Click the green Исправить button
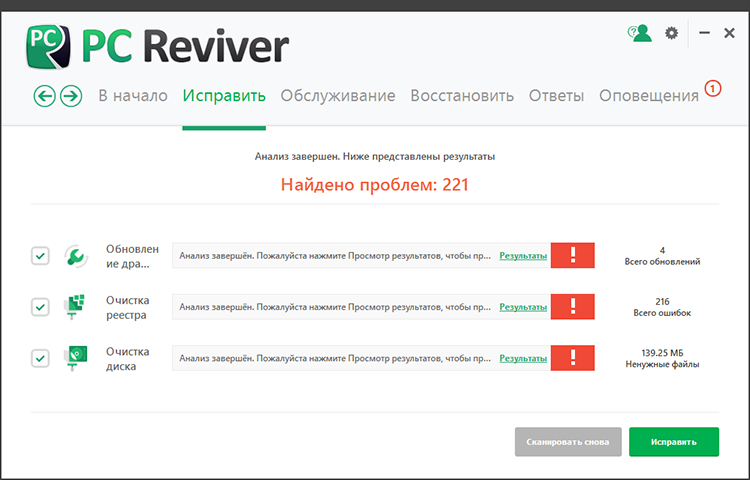 pyautogui.click(x=673, y=442)
